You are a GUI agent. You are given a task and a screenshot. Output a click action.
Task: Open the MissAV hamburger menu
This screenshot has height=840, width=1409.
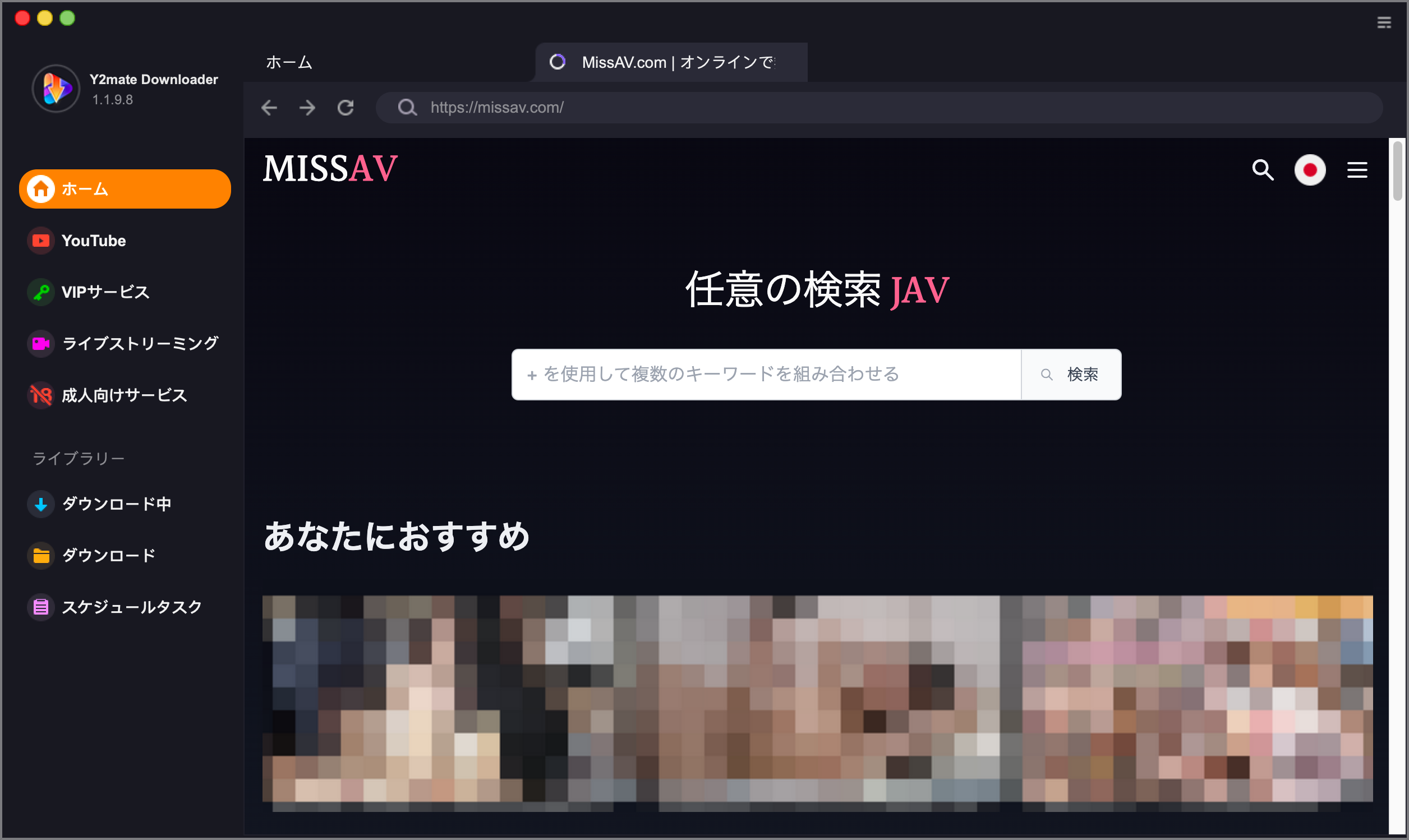coord(1357,170)
